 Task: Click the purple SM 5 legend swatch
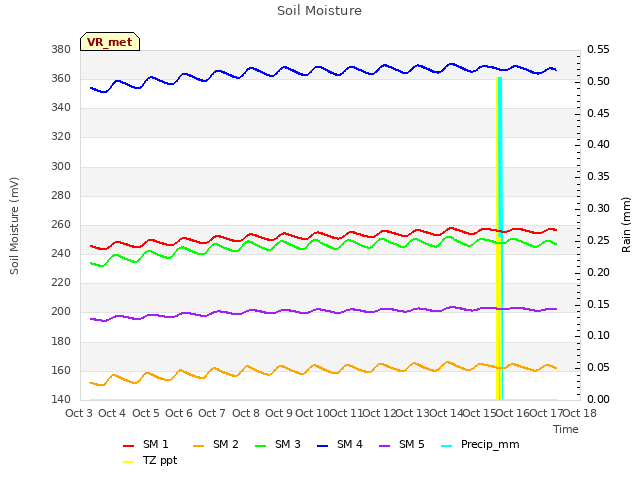tap(384, 446)
